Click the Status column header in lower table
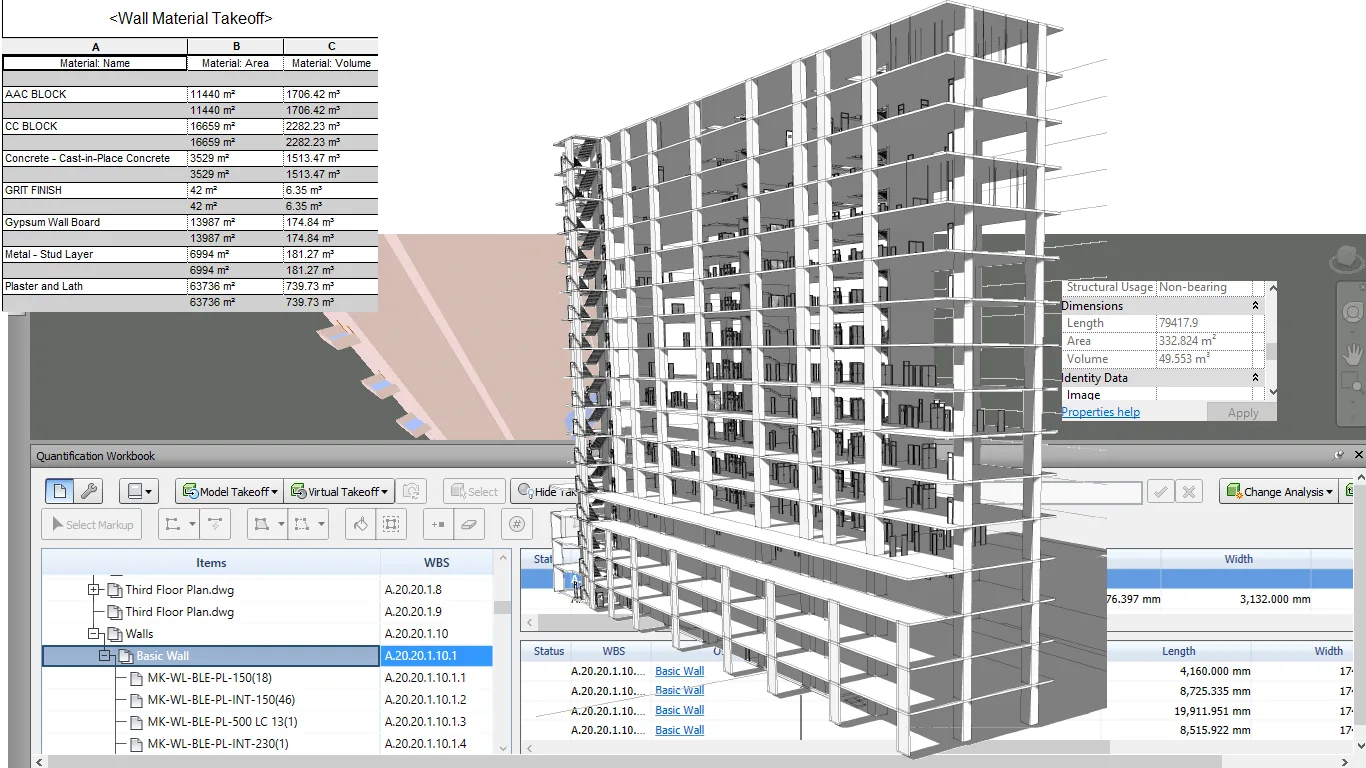 (549, 651)
